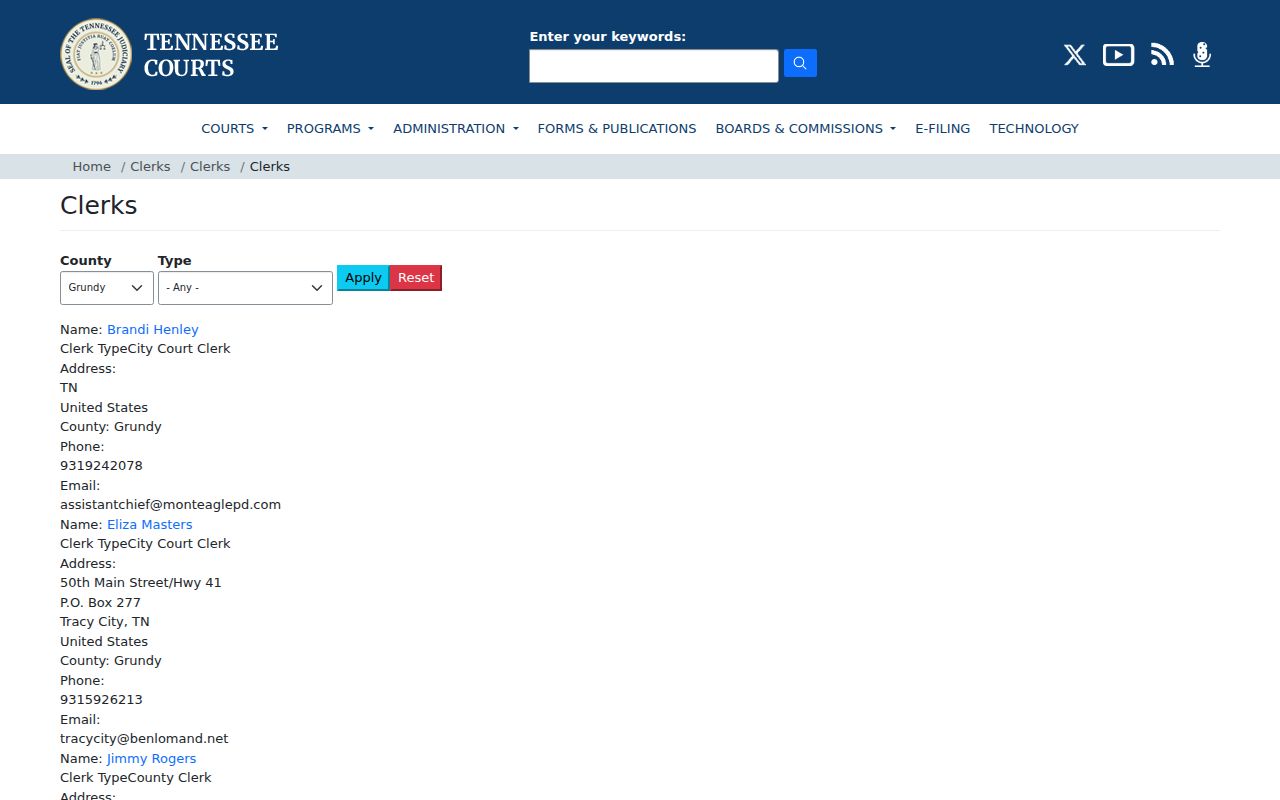Expand the BOARDS & COMMISSIONS menu
The image size is (1280, 800).
coord(805,128)
